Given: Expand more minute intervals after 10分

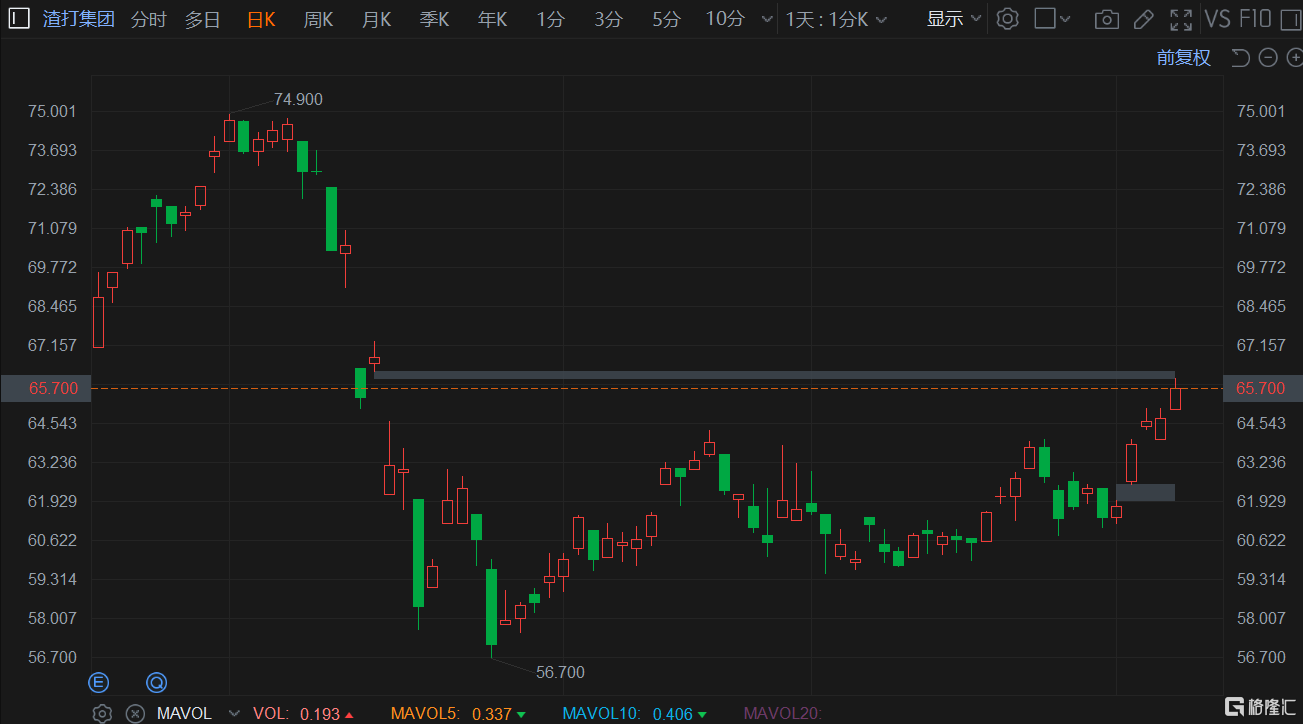Looking at the screenshot, I should tap(766, 19).
